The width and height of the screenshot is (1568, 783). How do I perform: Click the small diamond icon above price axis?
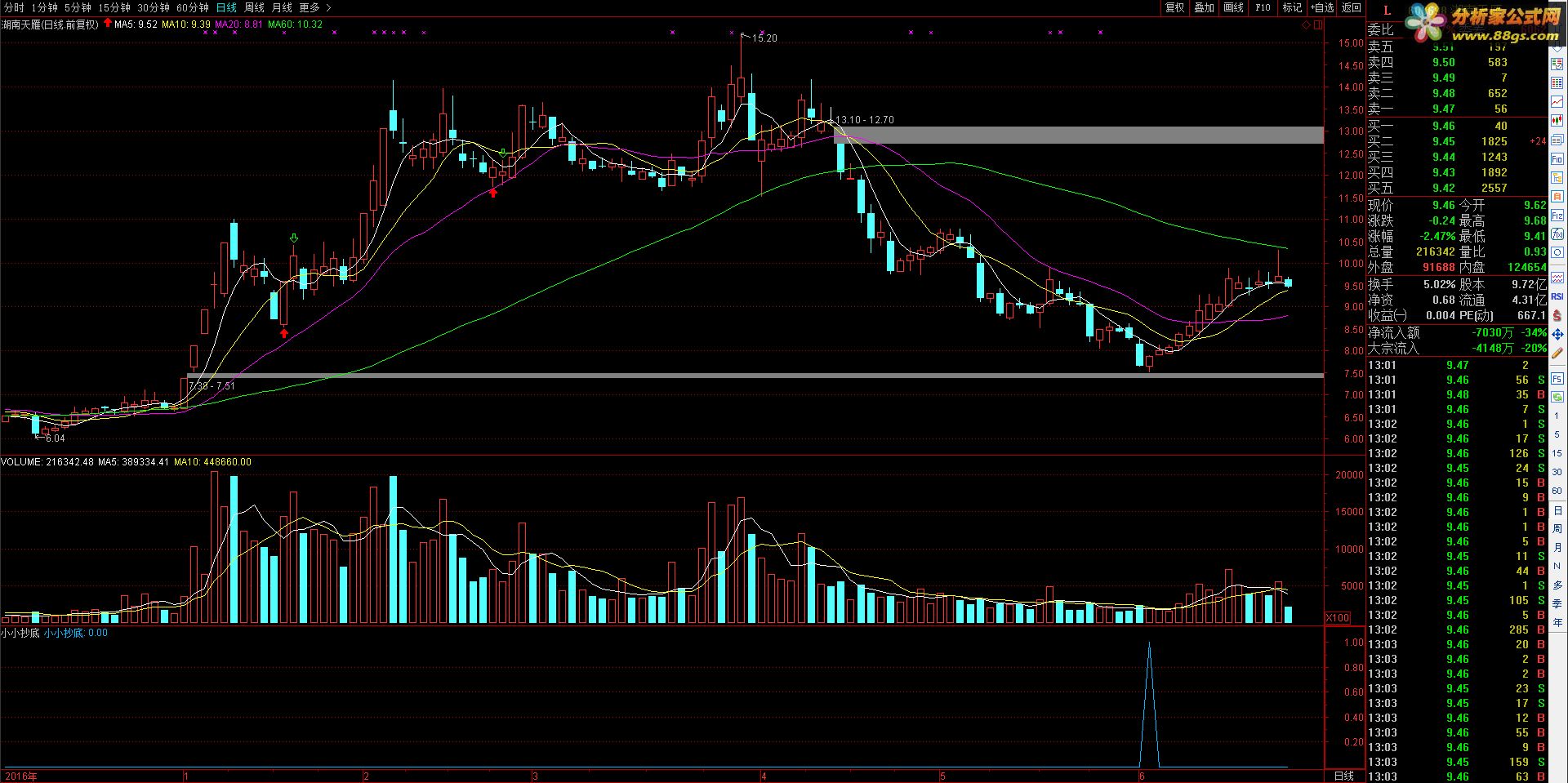click(x=1306, y=26)
